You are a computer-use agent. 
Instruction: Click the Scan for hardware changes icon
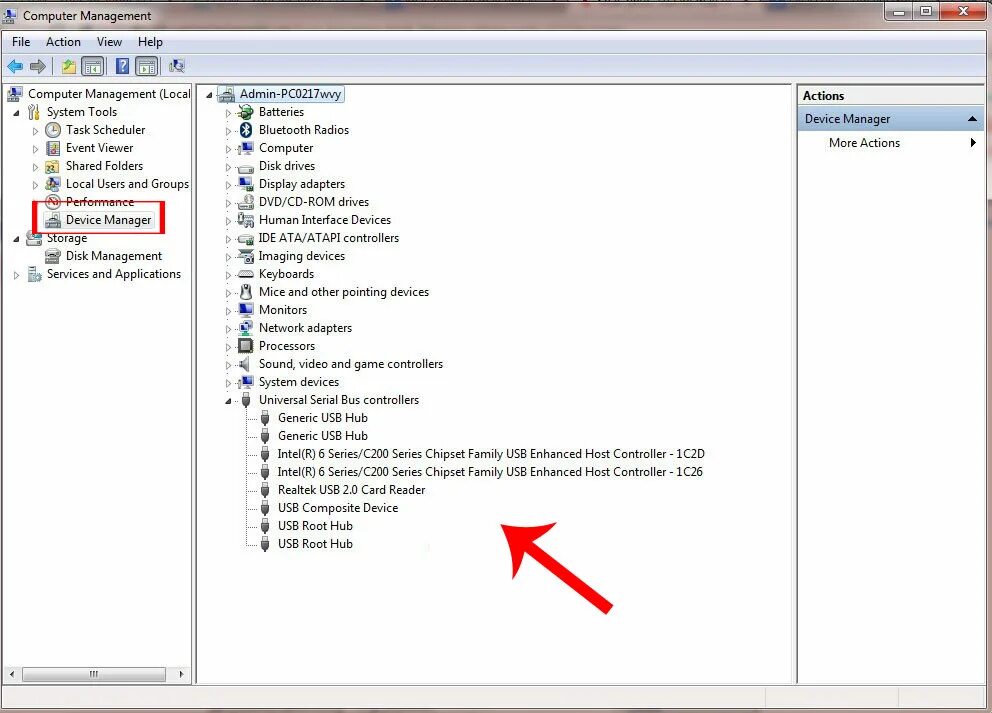click(177, 66)
